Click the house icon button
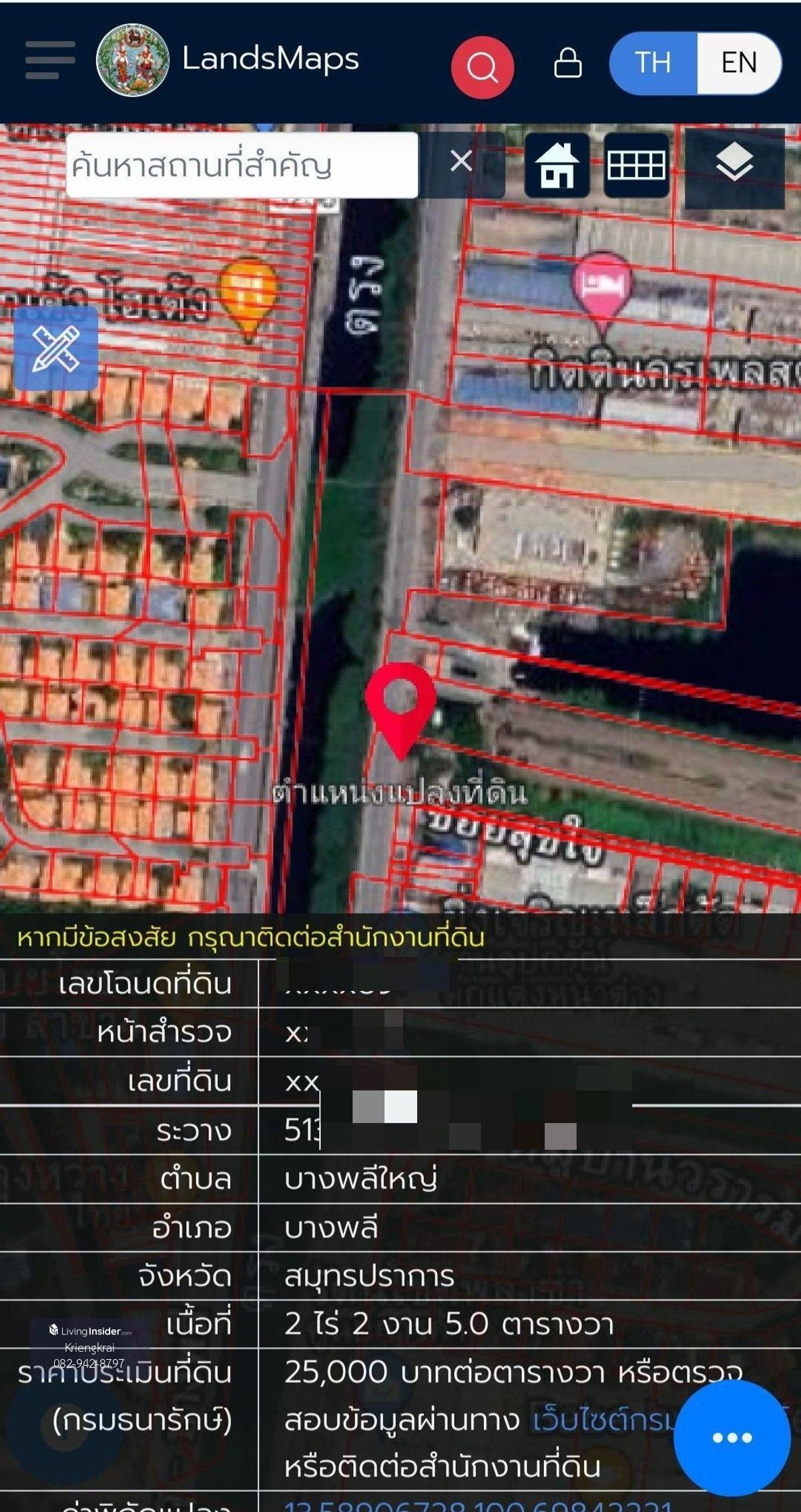Screen dimensions: 801x1512 pyautogui.click(x=557, y=165)
